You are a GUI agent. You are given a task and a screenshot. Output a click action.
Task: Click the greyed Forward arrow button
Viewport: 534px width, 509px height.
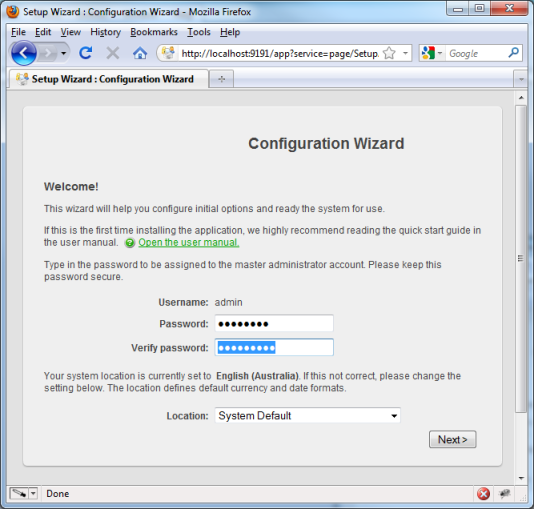point(47,53)
